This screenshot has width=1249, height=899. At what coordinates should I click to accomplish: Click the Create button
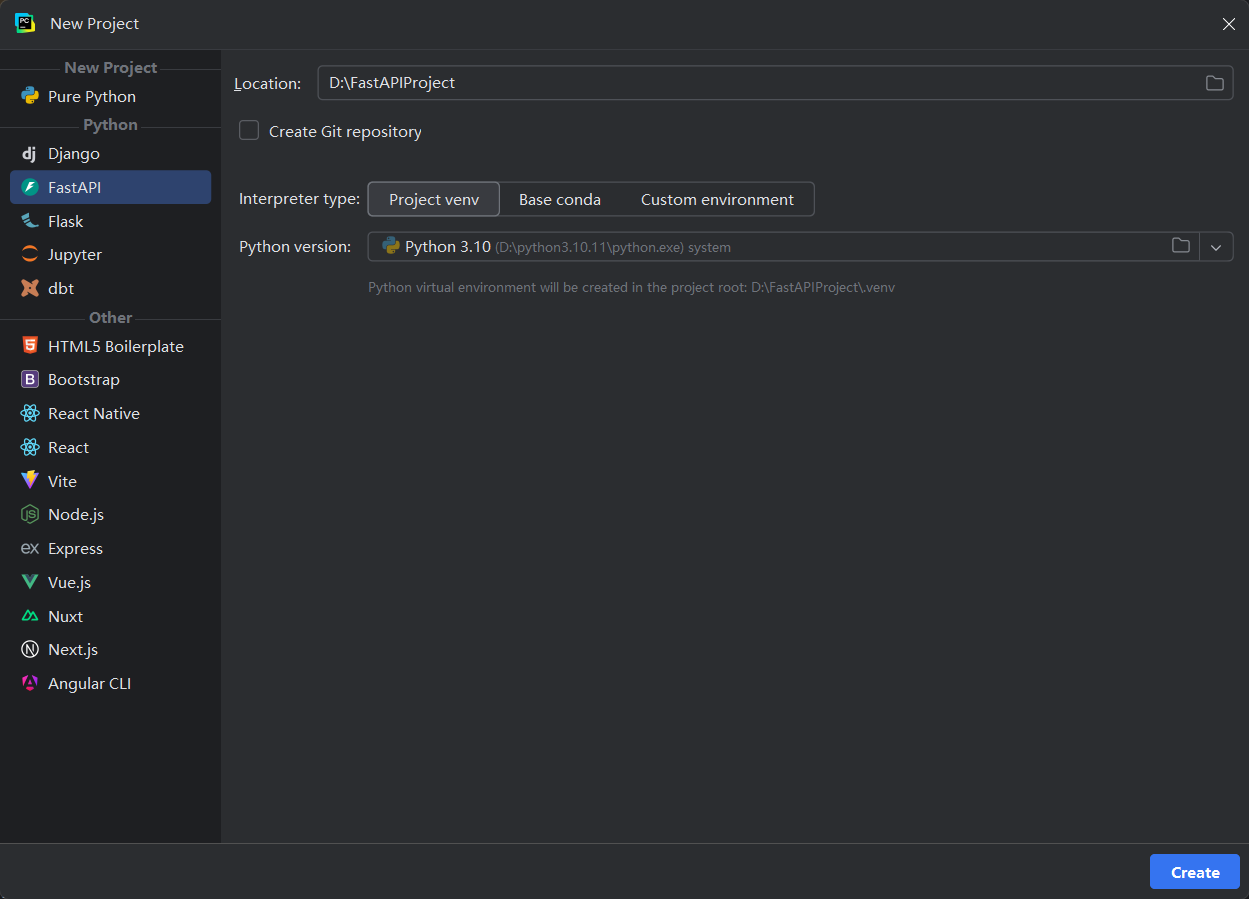point(1195,872)
